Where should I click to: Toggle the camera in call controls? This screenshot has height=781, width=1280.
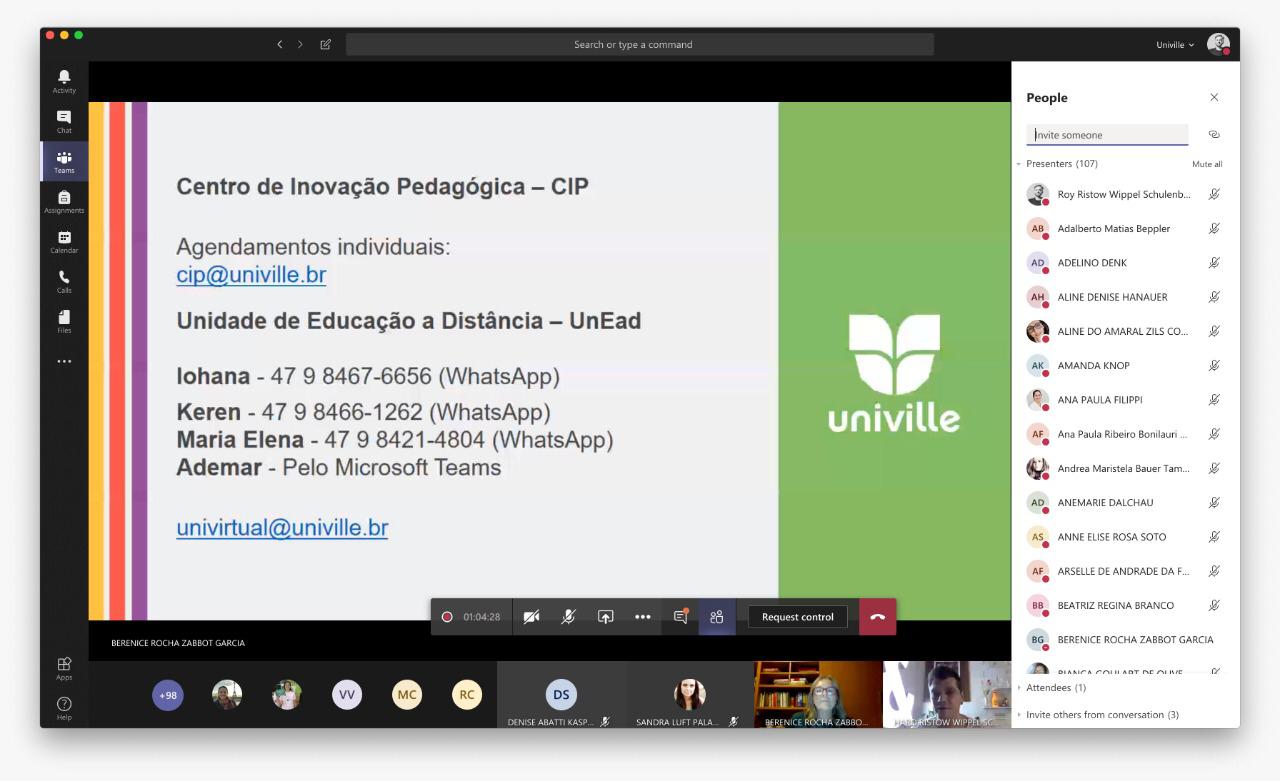[x=531, y=617]
